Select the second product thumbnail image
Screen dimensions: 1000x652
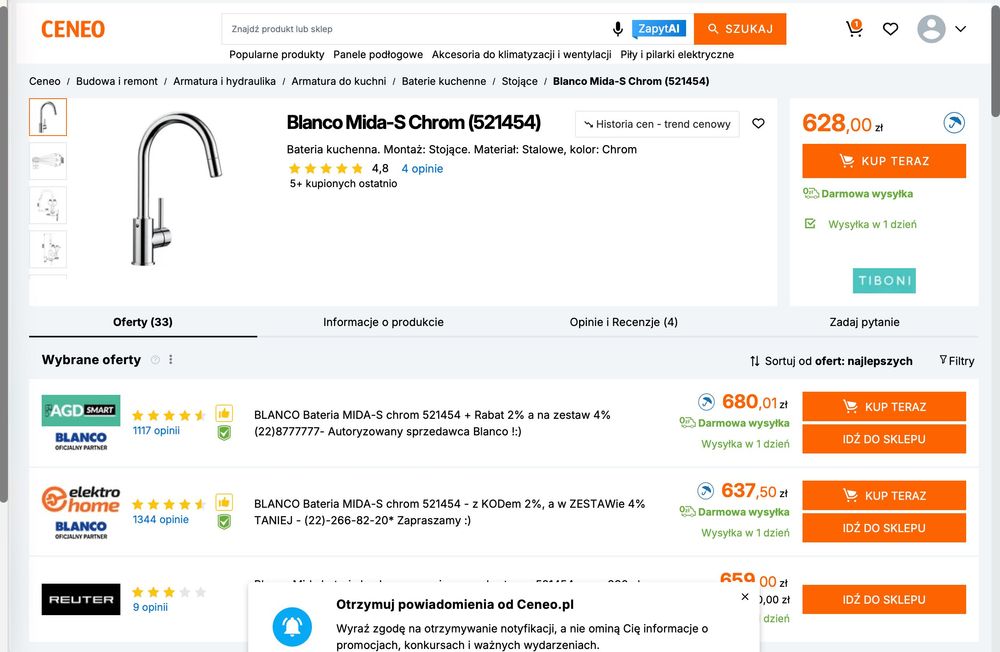(x=48, y=161)
